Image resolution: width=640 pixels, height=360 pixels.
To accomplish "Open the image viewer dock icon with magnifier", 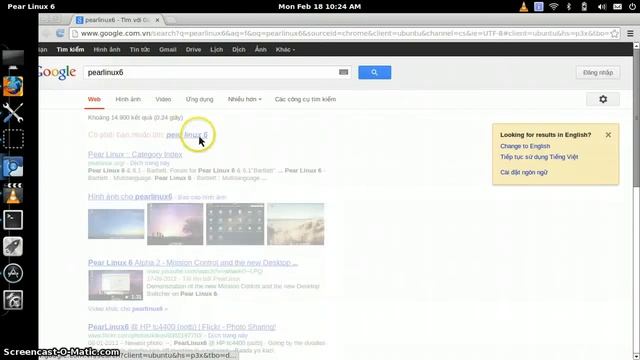I will point(13,167).
